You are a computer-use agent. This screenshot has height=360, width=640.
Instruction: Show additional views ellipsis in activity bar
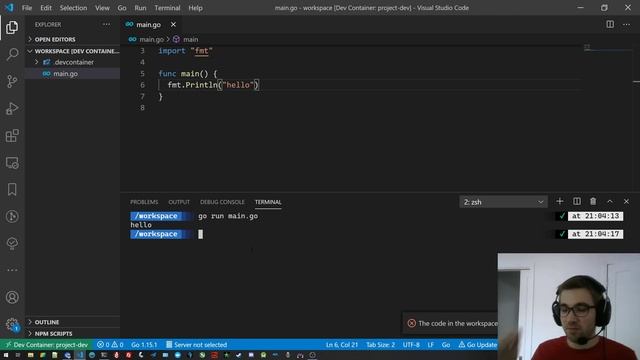point(12,270)
